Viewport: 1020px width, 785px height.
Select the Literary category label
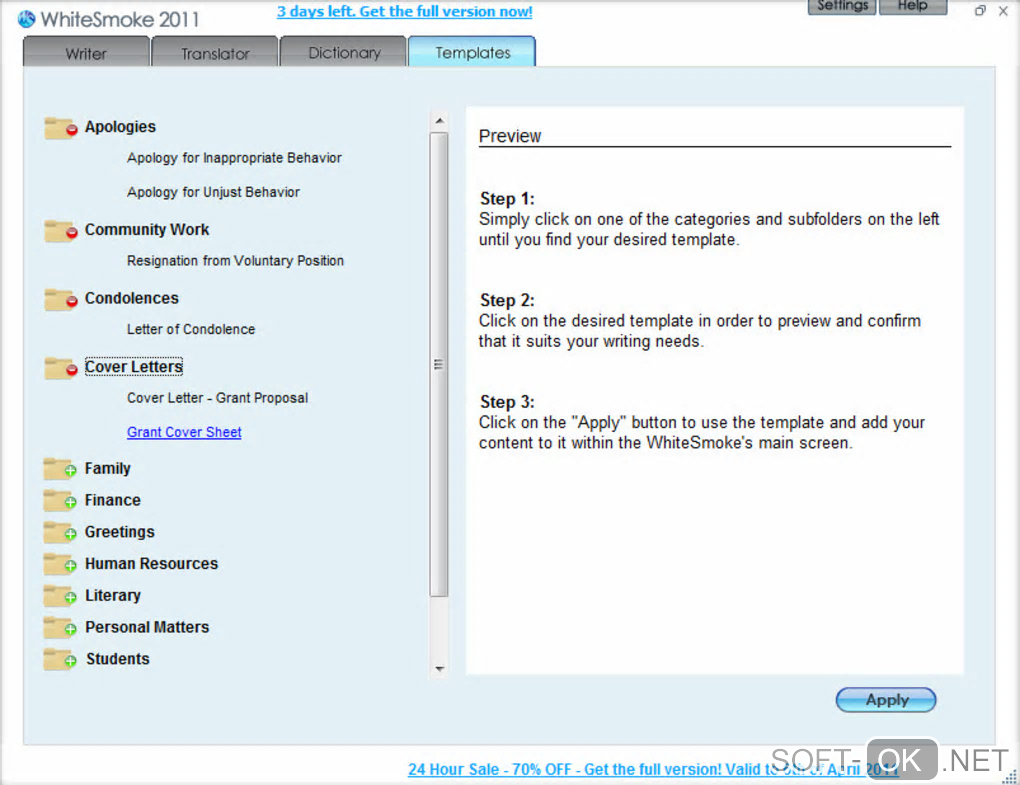113,596
